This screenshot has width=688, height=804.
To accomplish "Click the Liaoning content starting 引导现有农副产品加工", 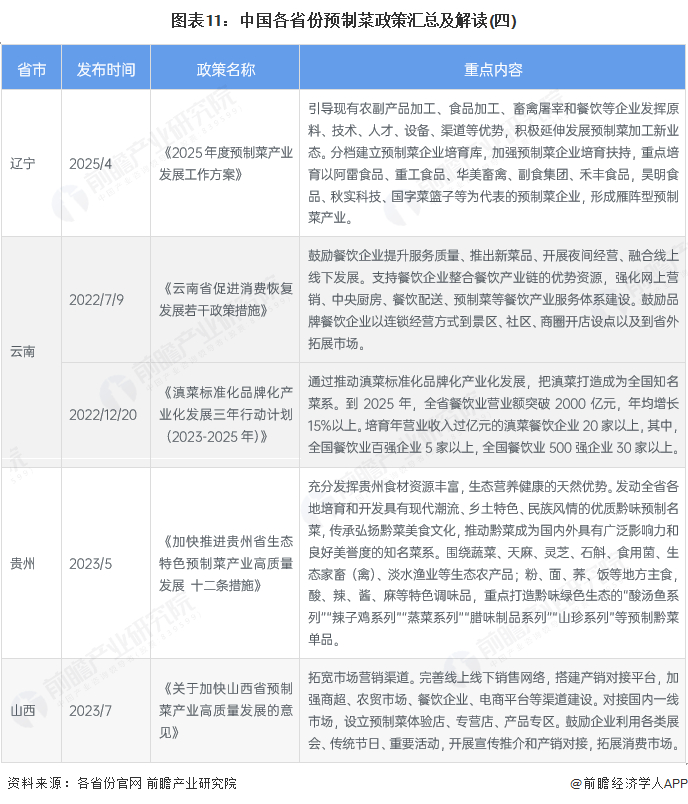I will click(493, 164).
